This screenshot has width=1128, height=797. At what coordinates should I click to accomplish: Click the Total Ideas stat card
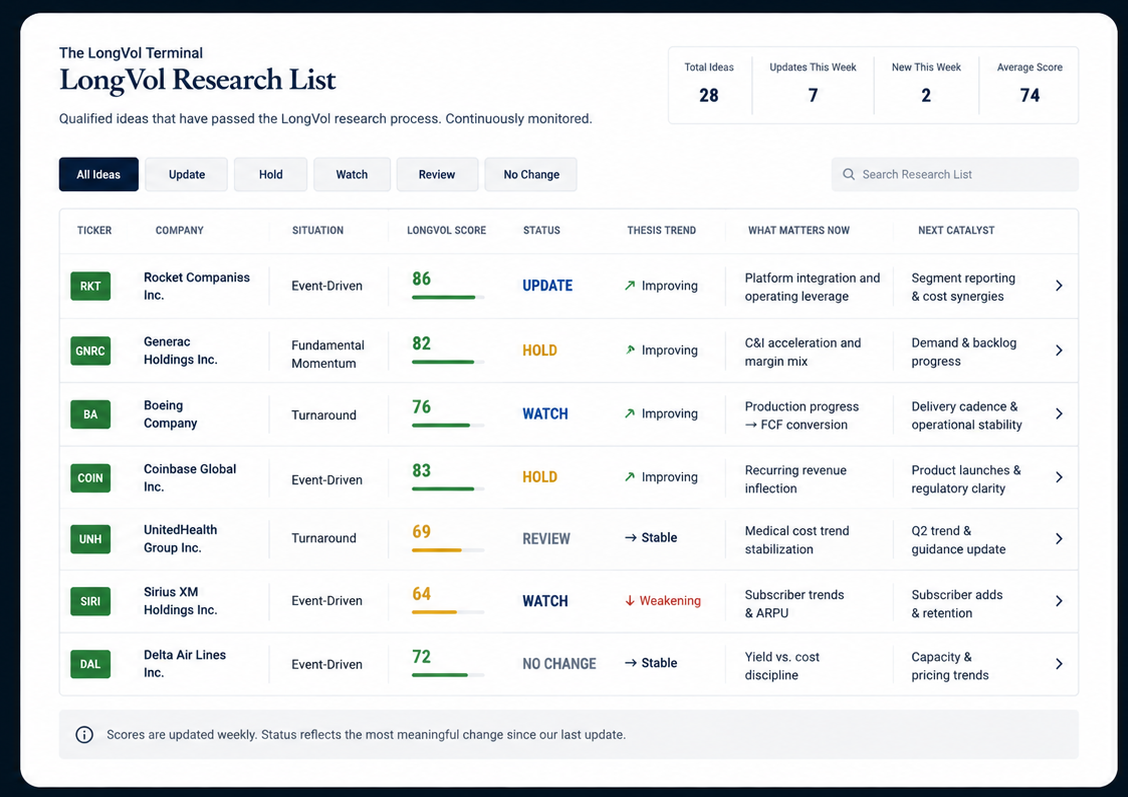pyautogui.click(x=709, y=85)
